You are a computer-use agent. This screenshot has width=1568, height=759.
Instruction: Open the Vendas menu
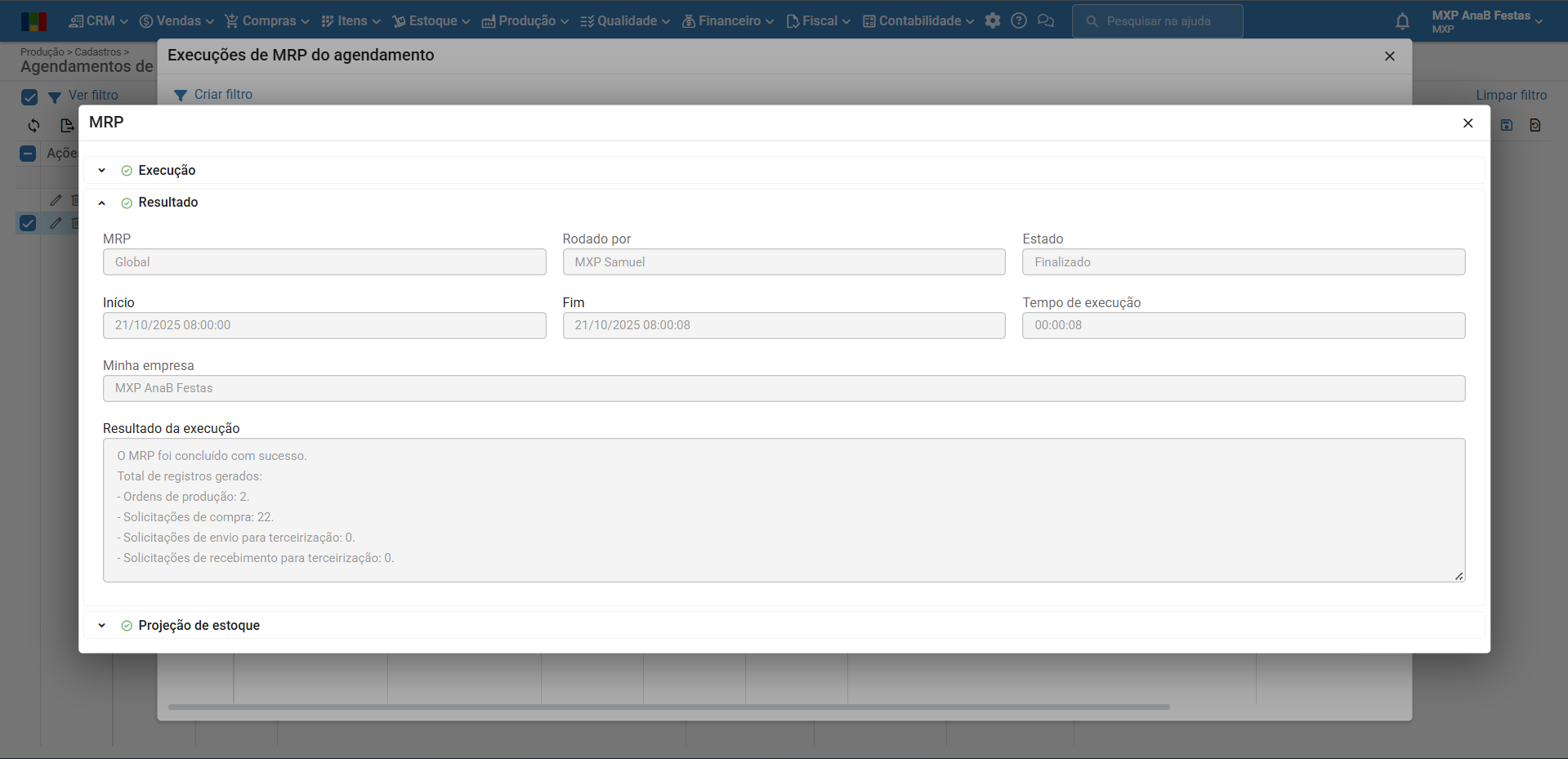[176, 21]
